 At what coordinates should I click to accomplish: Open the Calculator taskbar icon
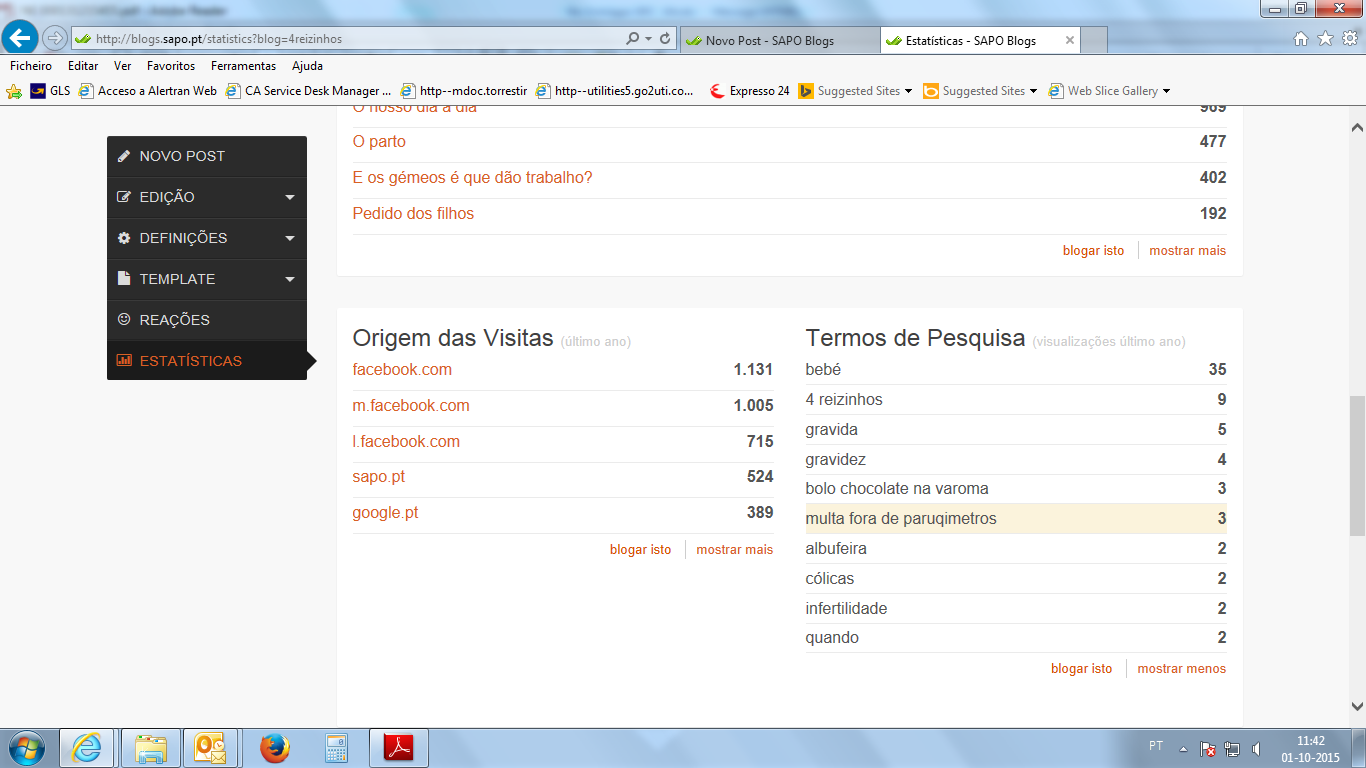336,748
